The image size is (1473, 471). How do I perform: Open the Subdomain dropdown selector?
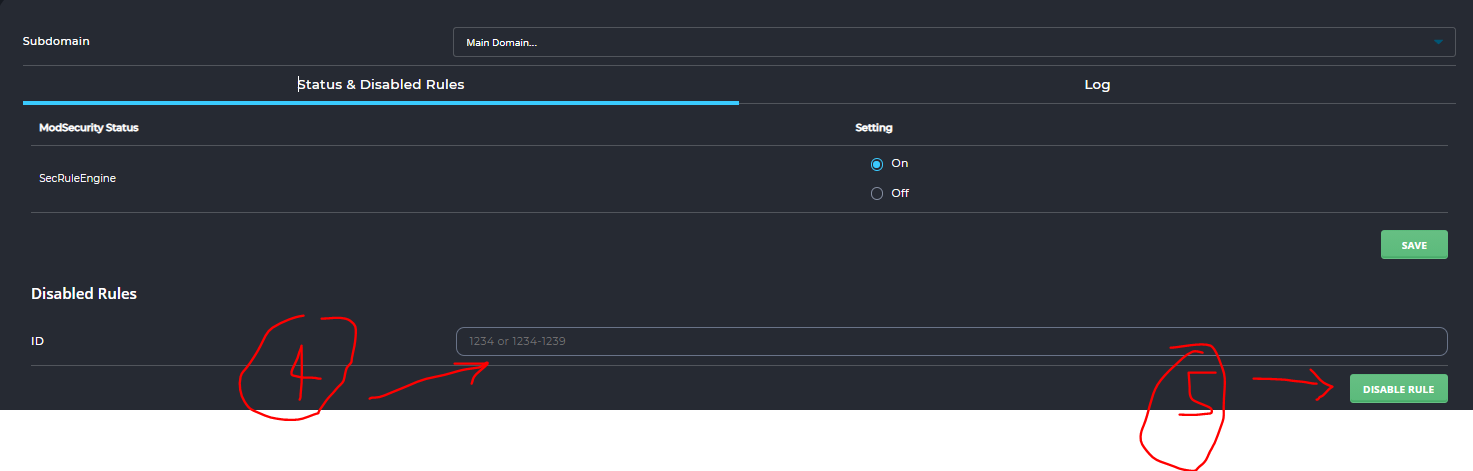[x=953, y=42]
